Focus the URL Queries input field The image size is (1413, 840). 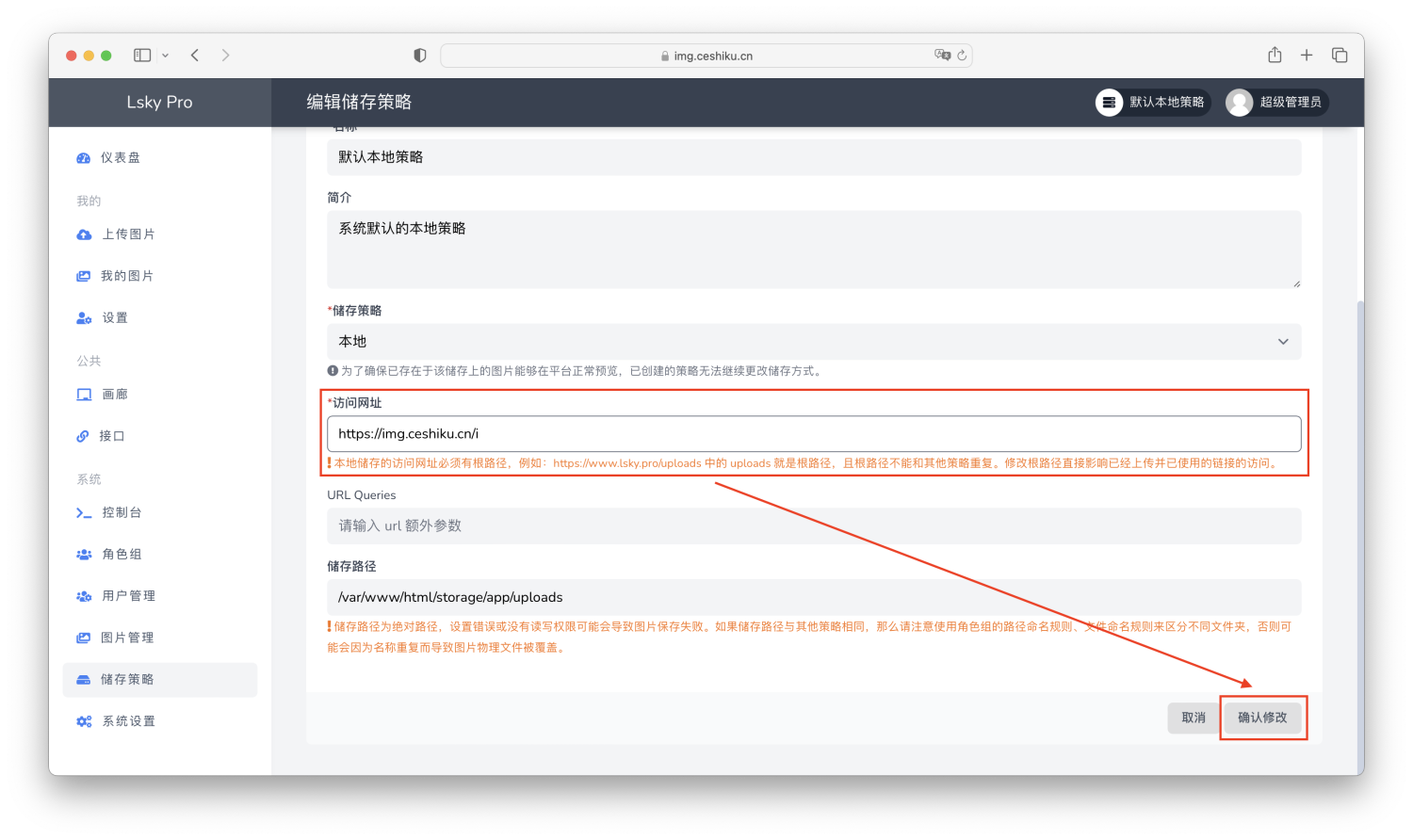(x=814, y=526)
